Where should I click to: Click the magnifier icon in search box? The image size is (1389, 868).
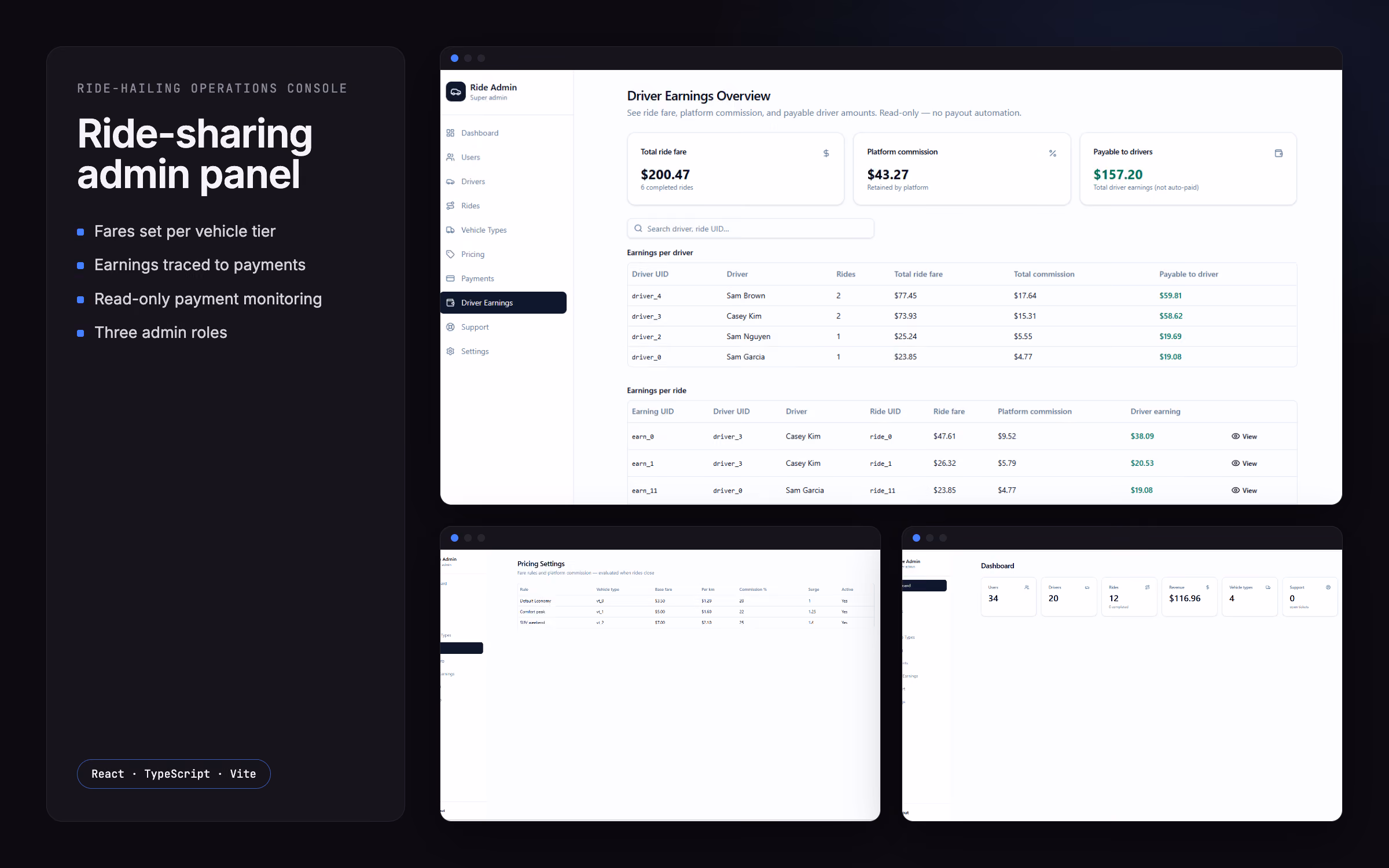pos(638,229)
